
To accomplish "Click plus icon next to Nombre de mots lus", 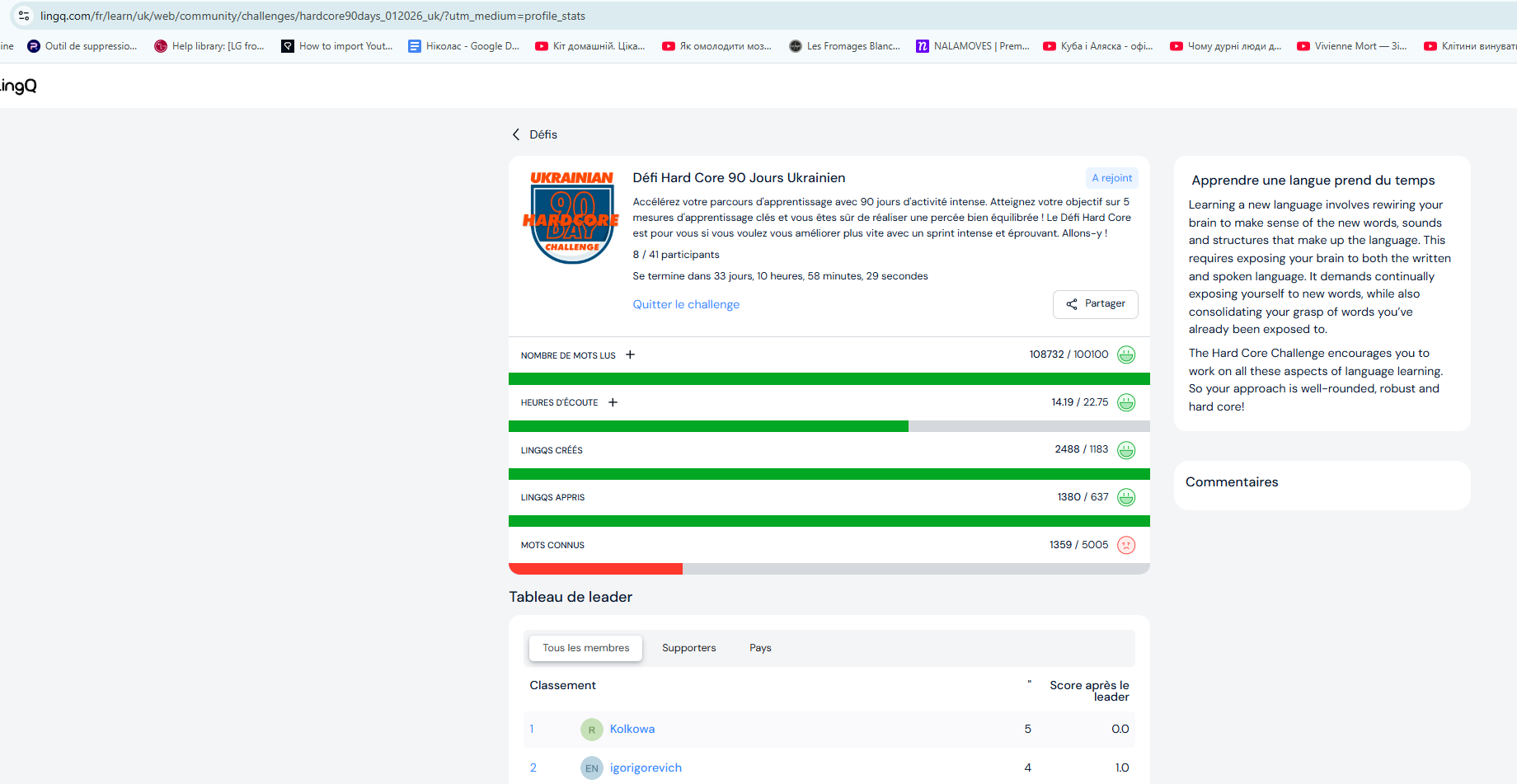I will pyautogui.click(x=630, y=354).
